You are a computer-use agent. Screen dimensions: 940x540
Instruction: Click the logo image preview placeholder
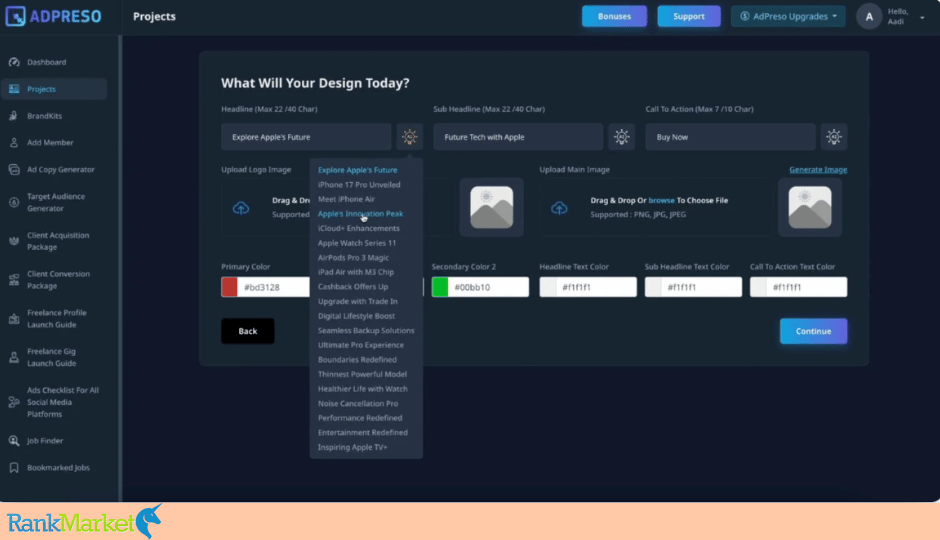point(492,207)
